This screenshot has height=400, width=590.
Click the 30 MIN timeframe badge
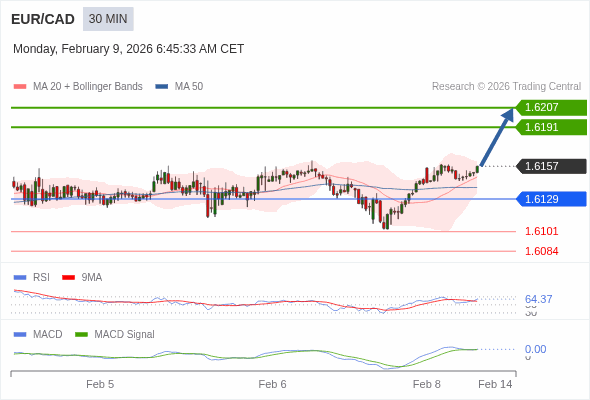(108, 19)
